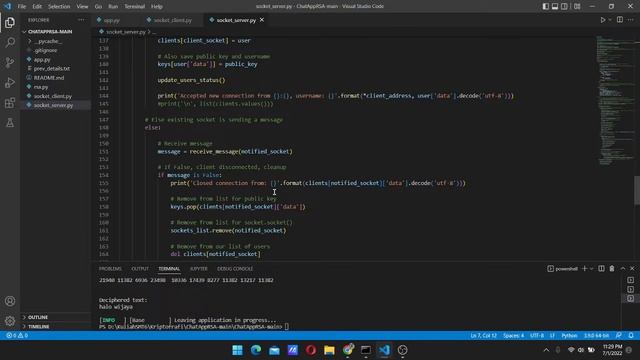The image size is (640, 360).
Task: Open the File menu
Action: [22, 7]
